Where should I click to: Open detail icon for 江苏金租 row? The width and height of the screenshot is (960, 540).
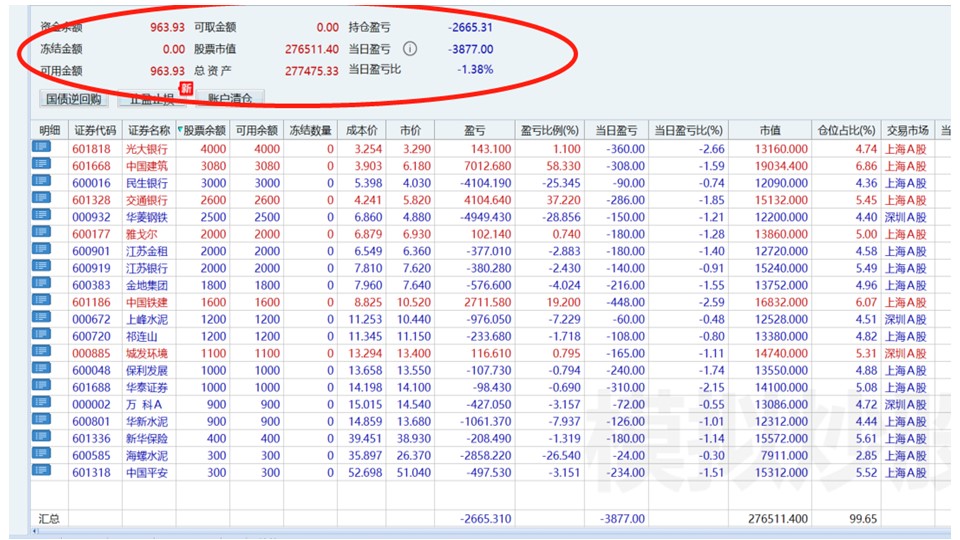[x=42, y=249]
